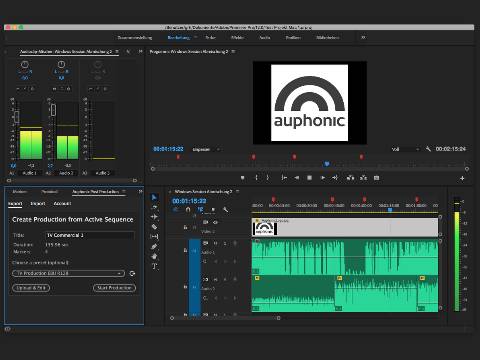Viewport: 480px width, 360px height.
Task: Open the Audio workspace tab
Action: click(x=265, y=37)
